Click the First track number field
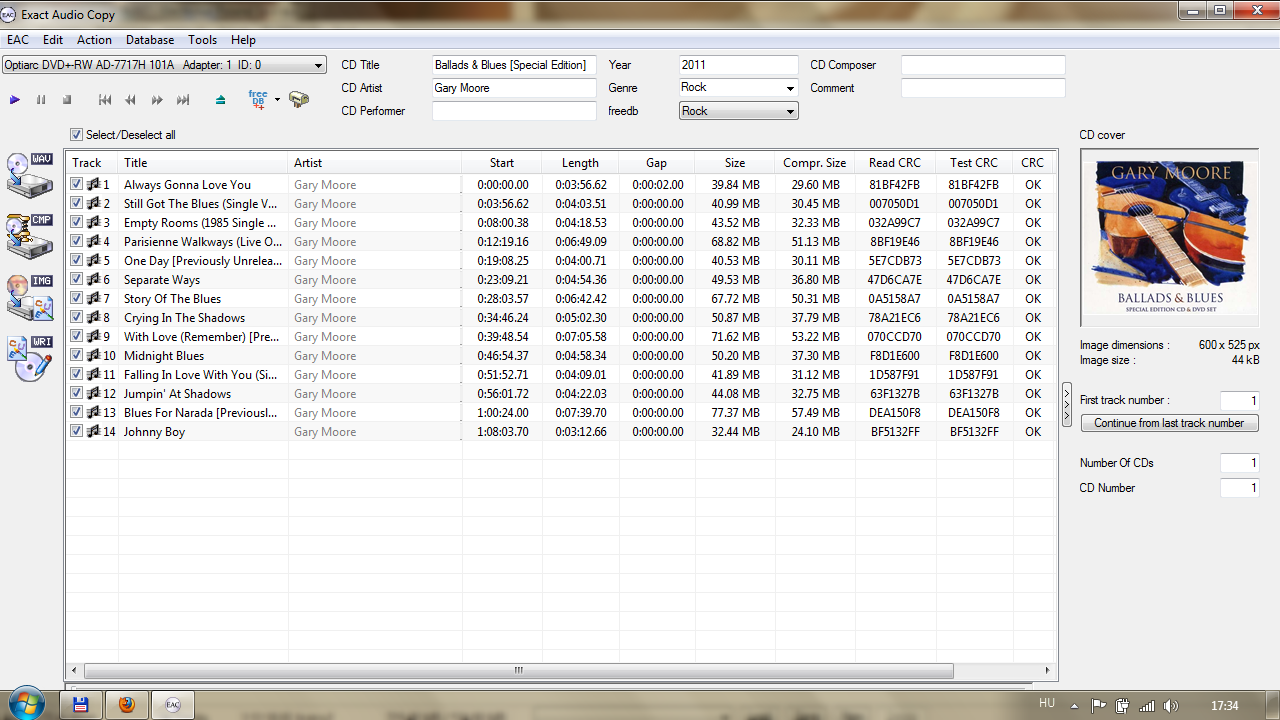This screenshot has width=1280, height=720. coord(1239,401)
